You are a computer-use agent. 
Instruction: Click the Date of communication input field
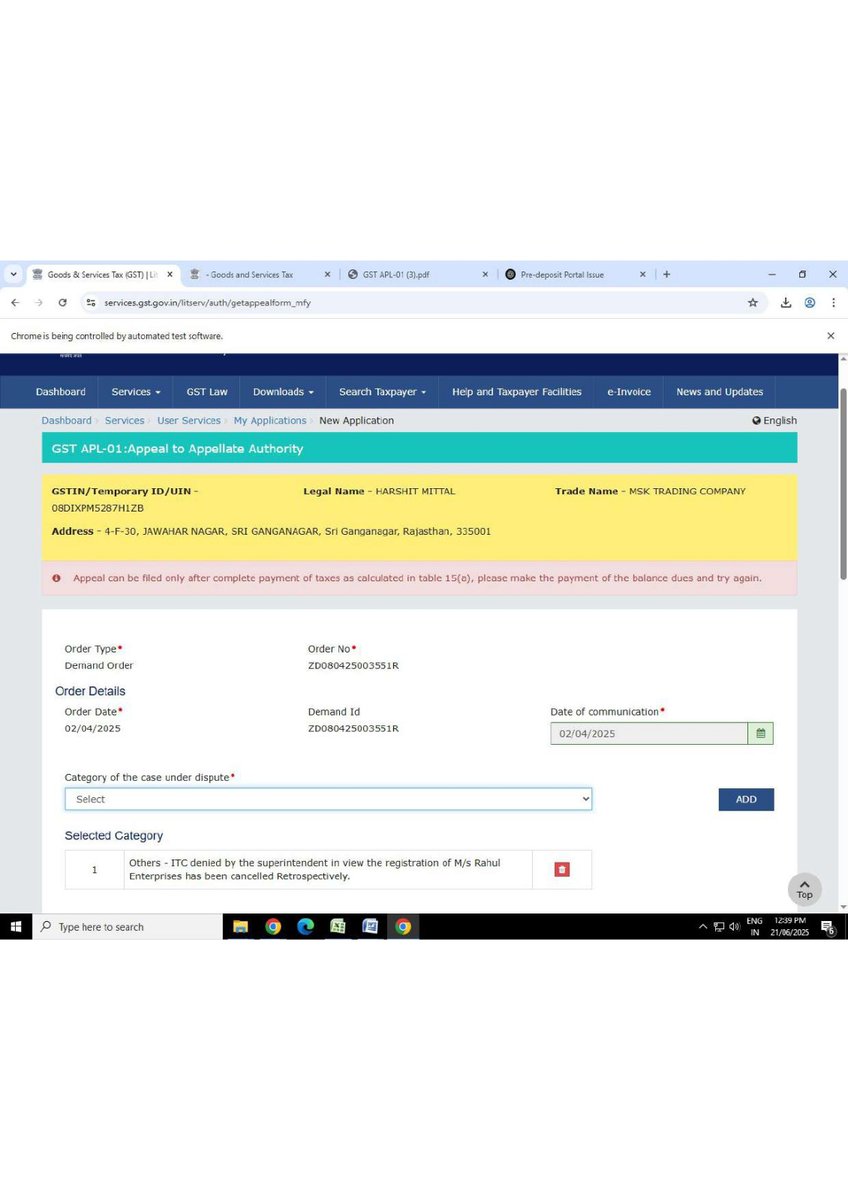649,733
